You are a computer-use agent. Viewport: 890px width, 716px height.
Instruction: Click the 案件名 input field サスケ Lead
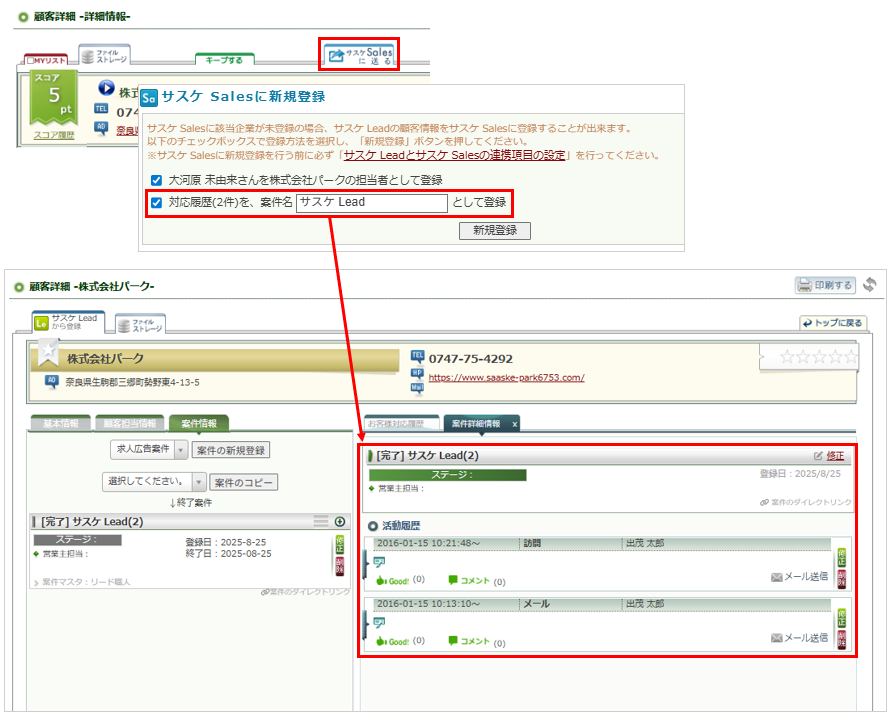372,203
